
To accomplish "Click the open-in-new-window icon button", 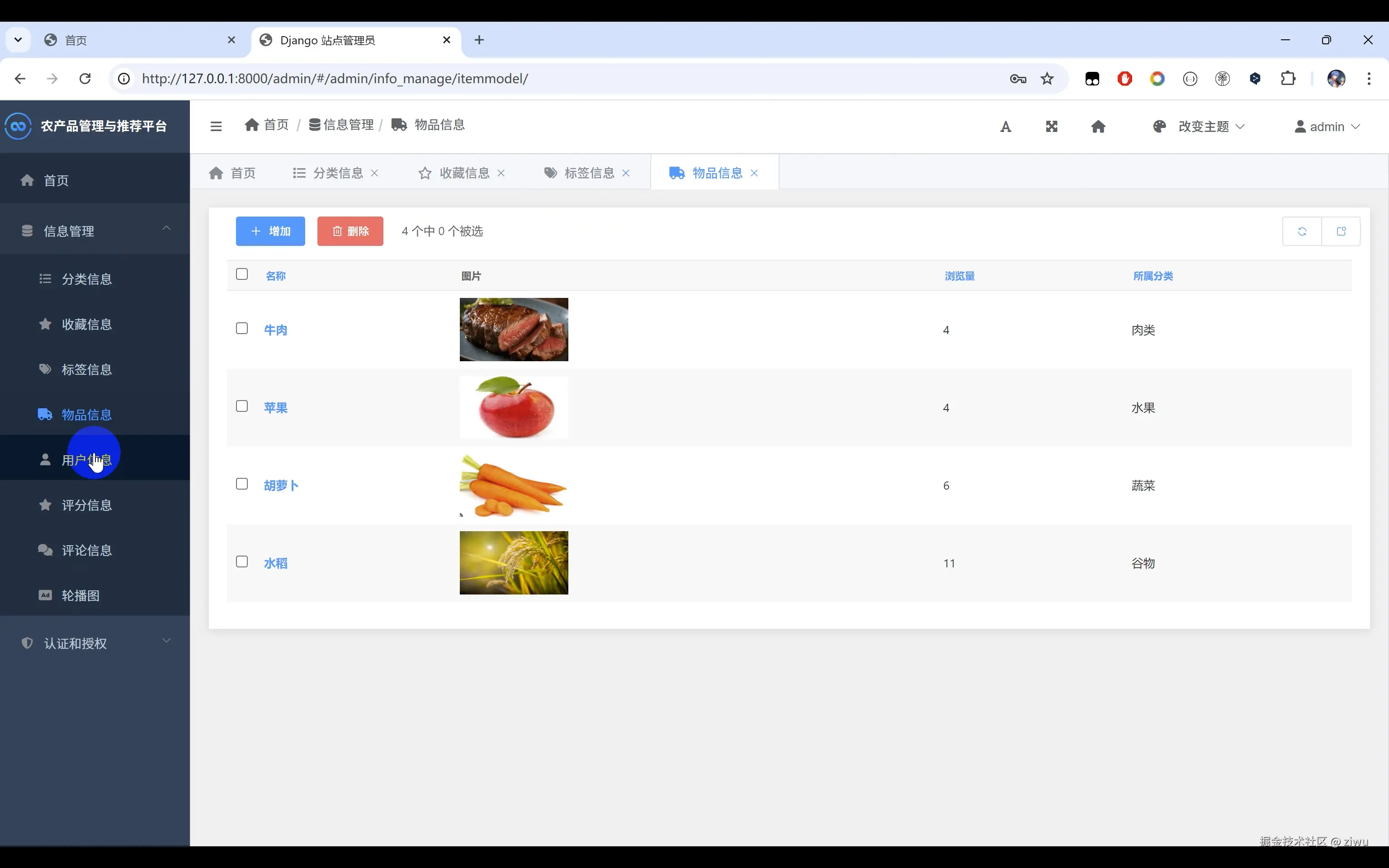I will (1341, 231).
